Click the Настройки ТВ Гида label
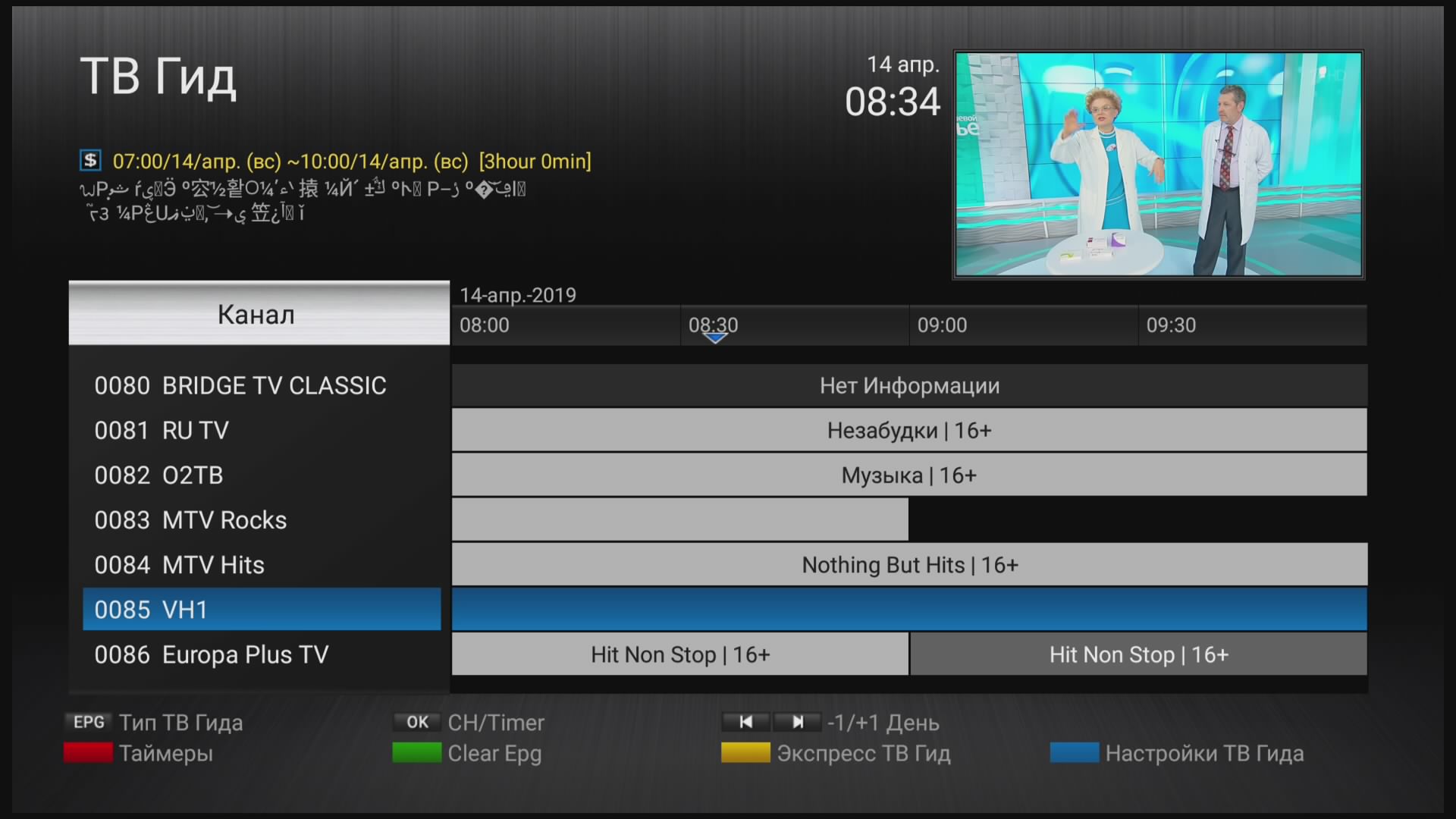Screen dimensions: 1456x819 pyautogui.click(x=1205, y=753)
